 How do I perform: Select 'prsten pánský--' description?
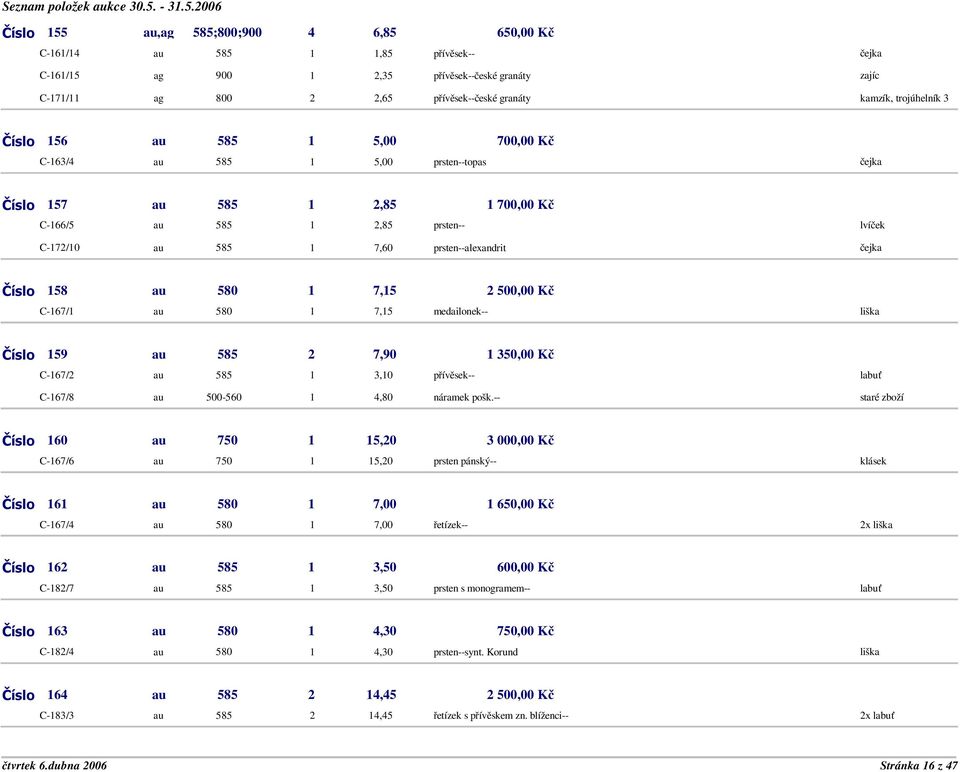coord(464,461)
